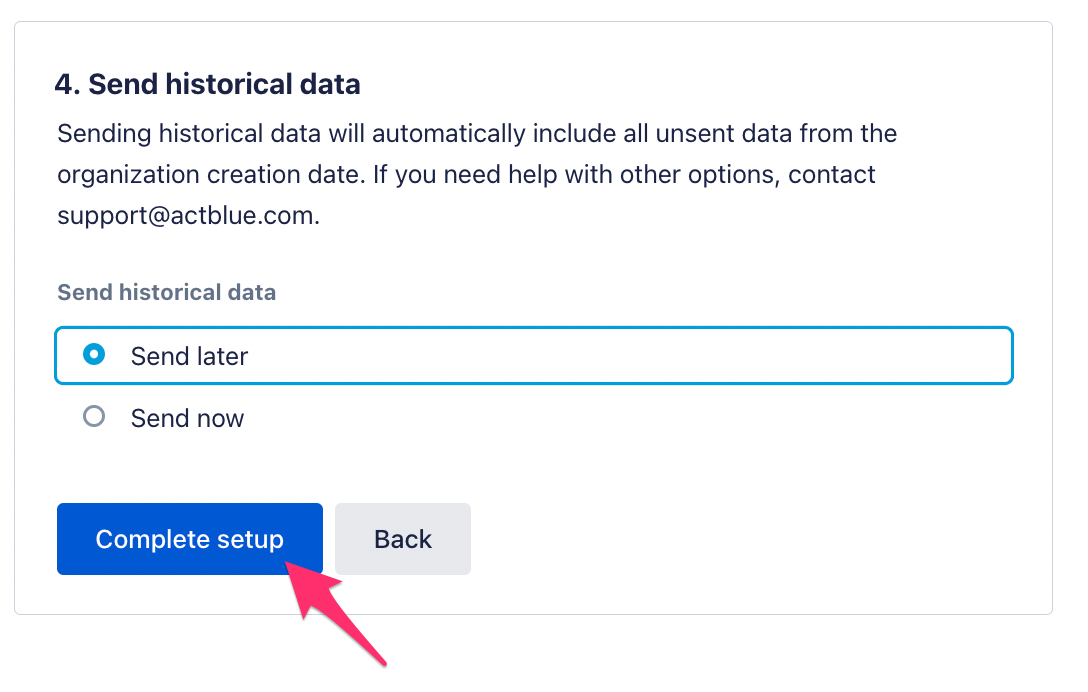
Task: Click the support@actblue.com email address
Action: coord(186,216)
